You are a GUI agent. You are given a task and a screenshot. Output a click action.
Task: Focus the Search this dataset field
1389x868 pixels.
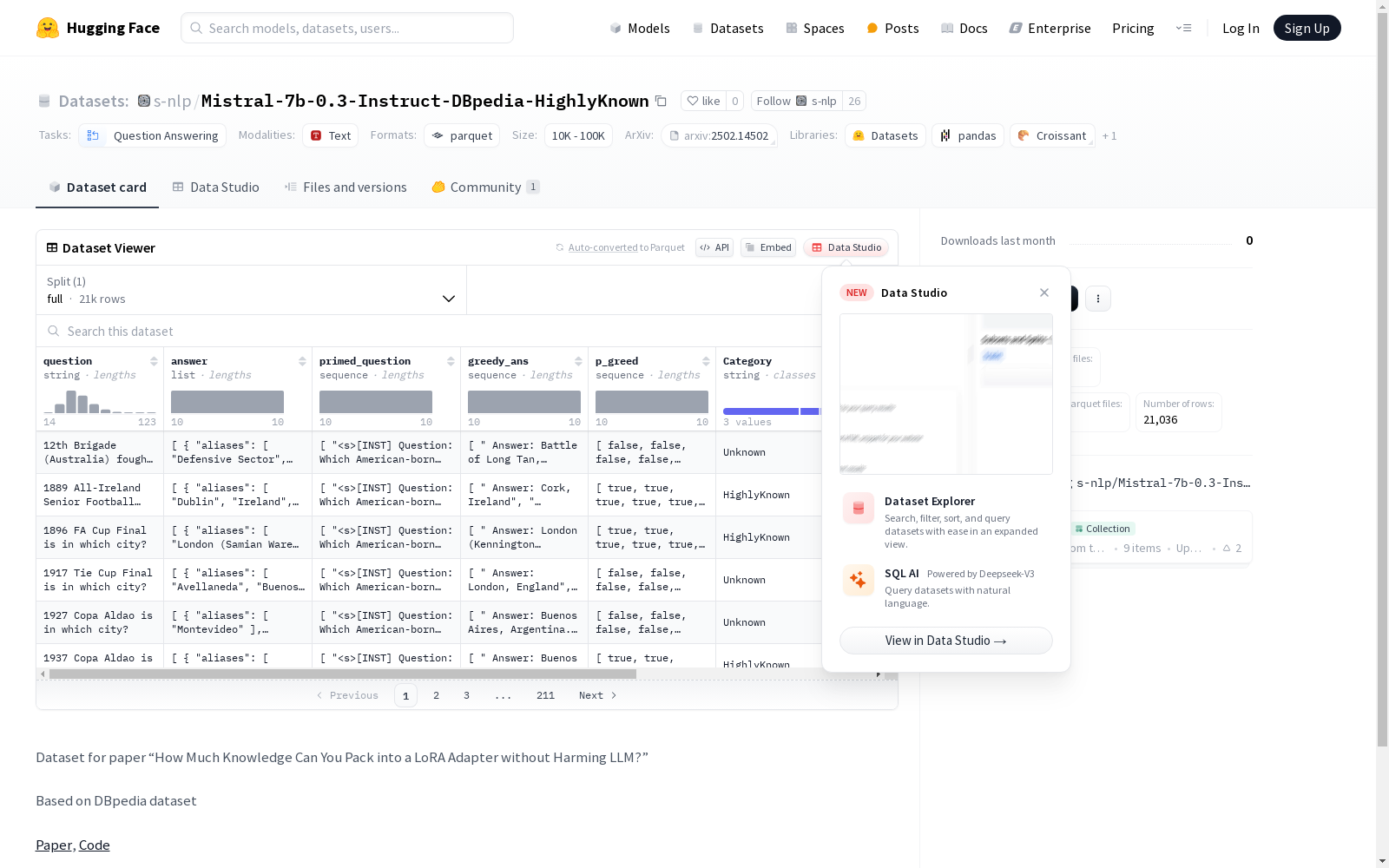coord(429,332)
